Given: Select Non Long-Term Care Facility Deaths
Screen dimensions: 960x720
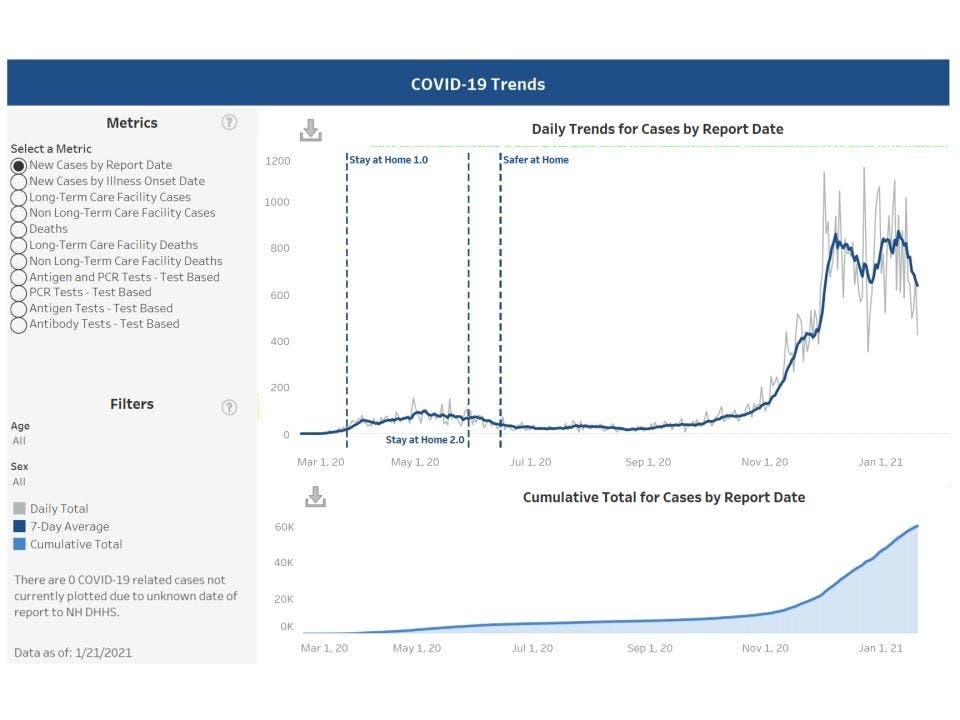Looking at the screenshot, I should point(18,261).
